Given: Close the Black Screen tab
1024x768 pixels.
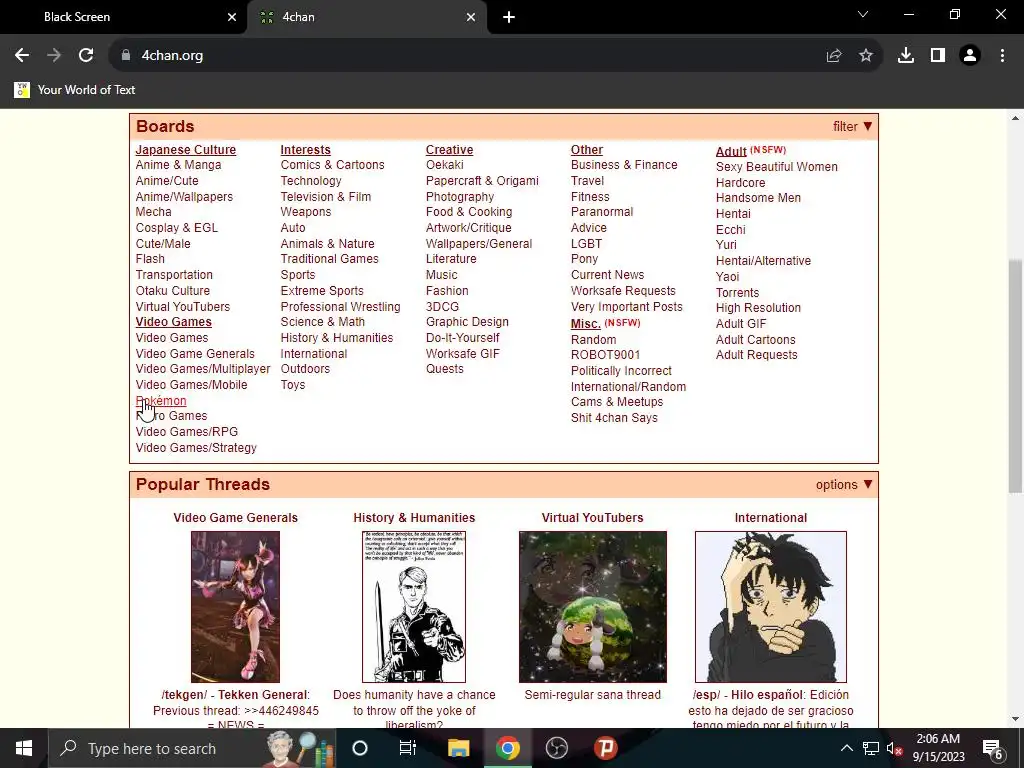Looking at the screenshot, I should coord(232,17).
